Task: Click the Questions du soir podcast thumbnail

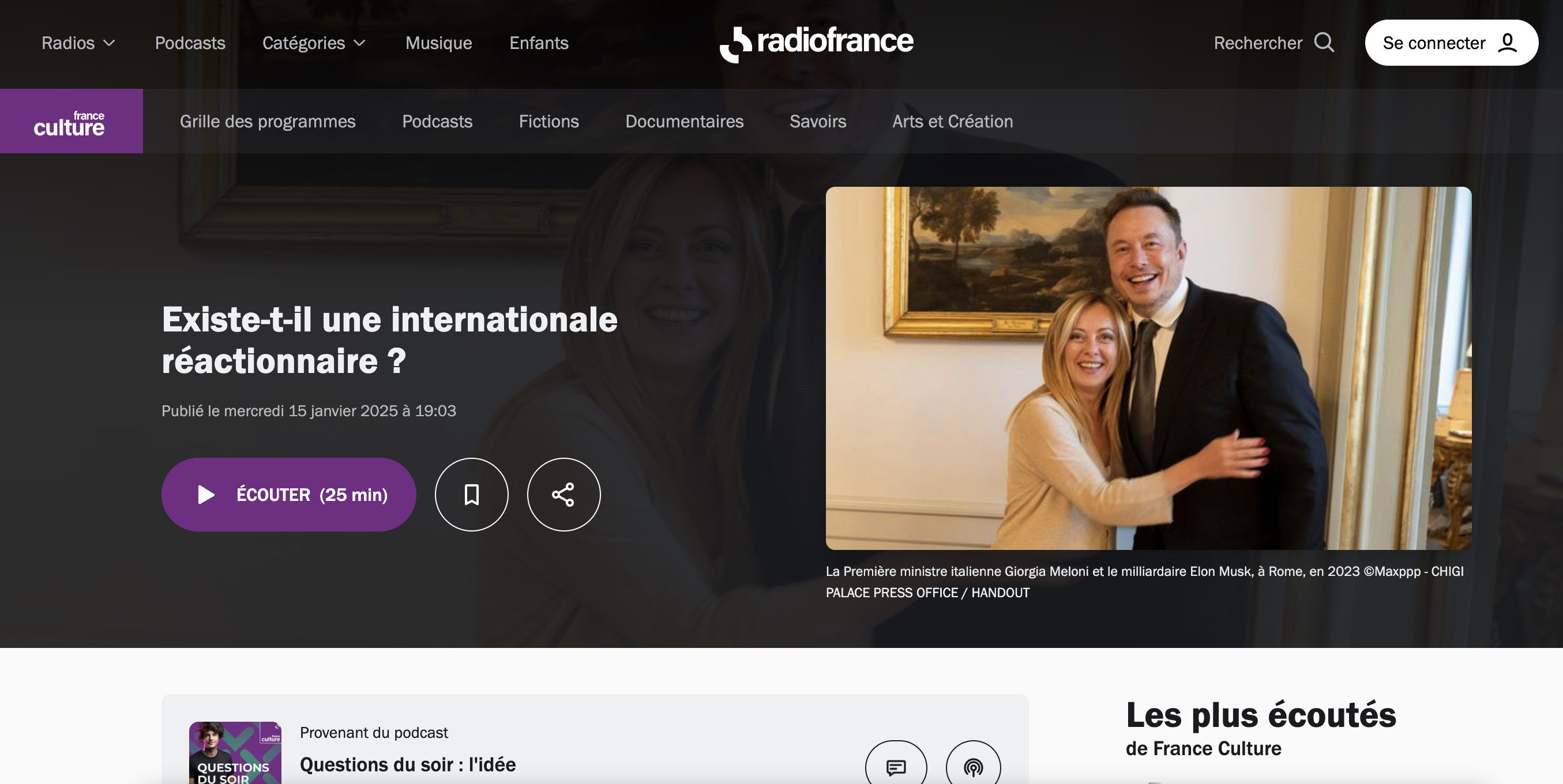Action: click(235, 753)
